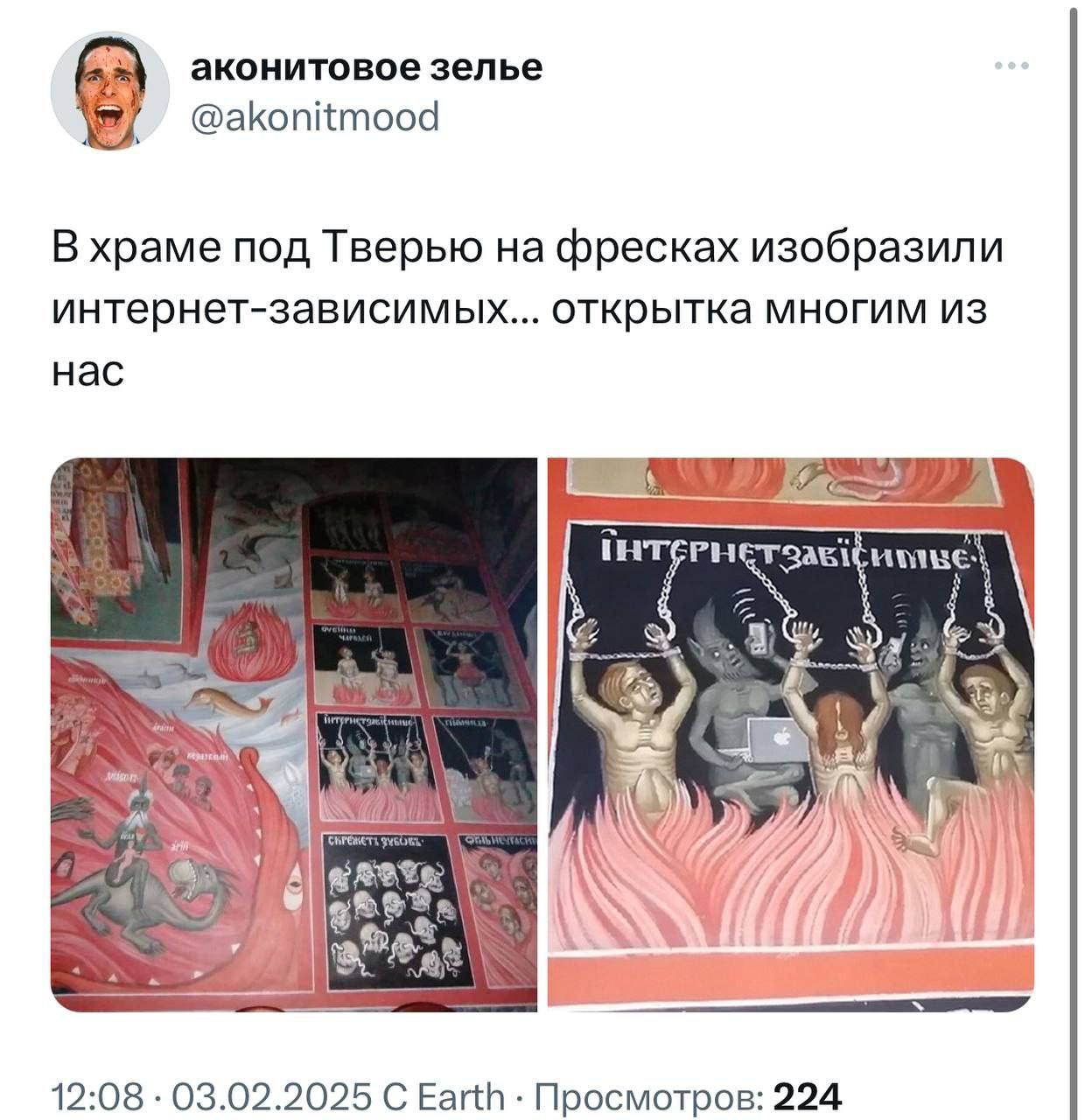Click the 12:08 timestamp
The width and height of the screenshot is (1085, 1120).
click(96, 1095)
